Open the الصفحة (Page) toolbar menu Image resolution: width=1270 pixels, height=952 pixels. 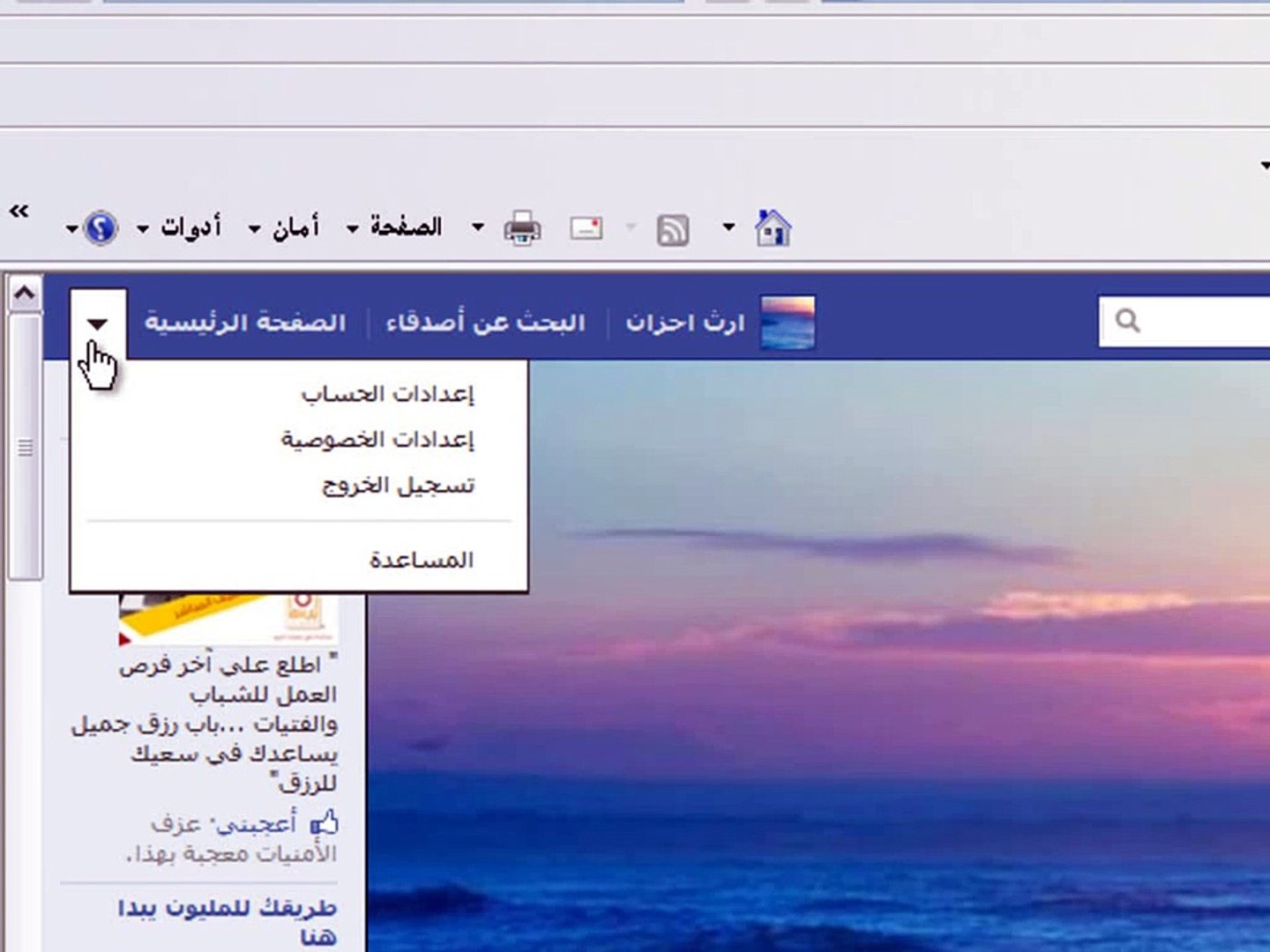click(x=405, y=227)
